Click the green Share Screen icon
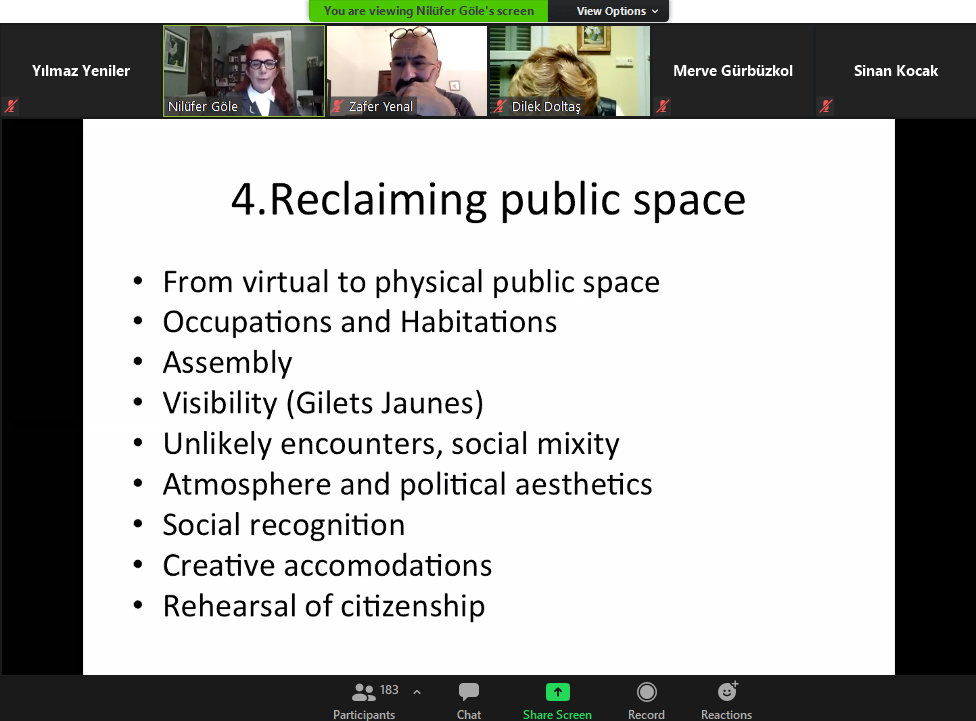This screenshot has height=721, width=976. click(557, 692)
